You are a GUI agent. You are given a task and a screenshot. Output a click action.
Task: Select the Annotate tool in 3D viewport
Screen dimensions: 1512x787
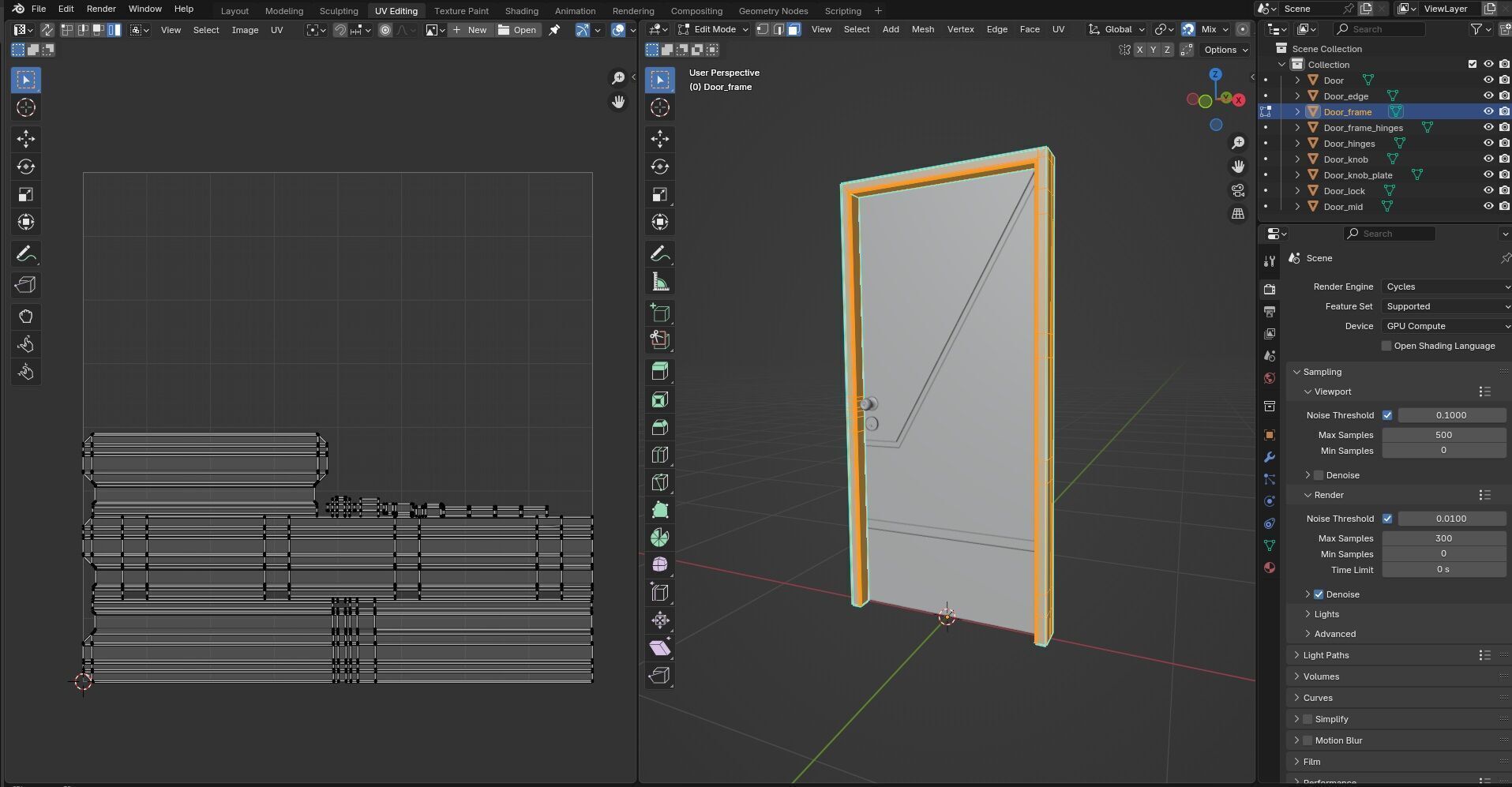(660, 253)
